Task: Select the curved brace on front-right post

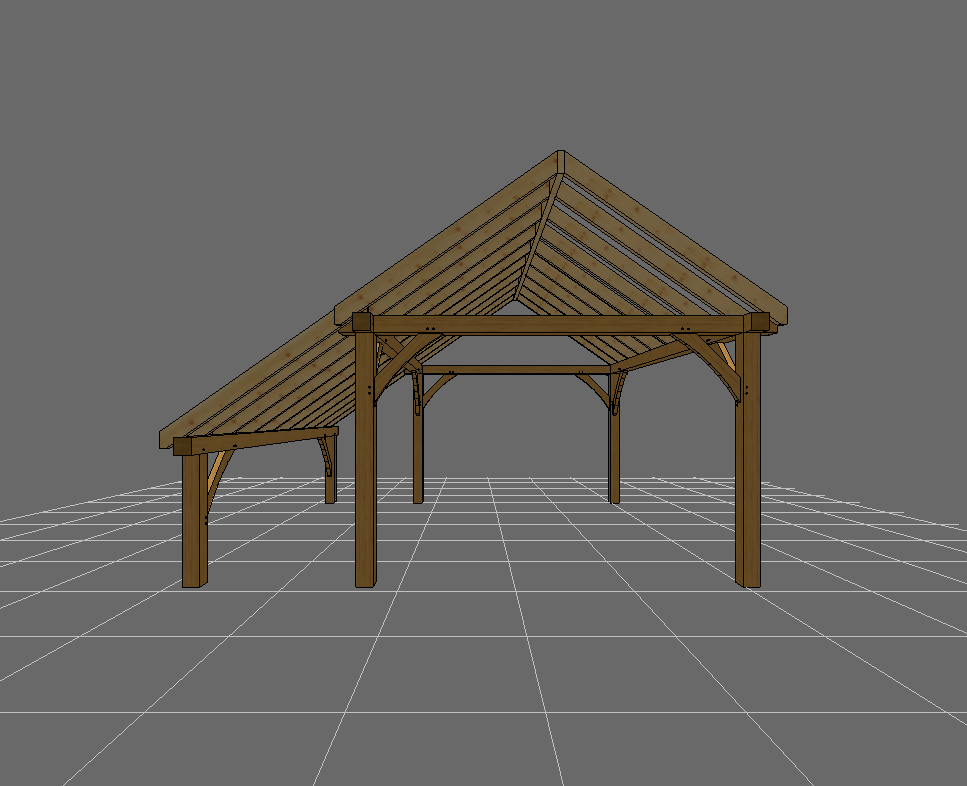Action: coord(725,366)
